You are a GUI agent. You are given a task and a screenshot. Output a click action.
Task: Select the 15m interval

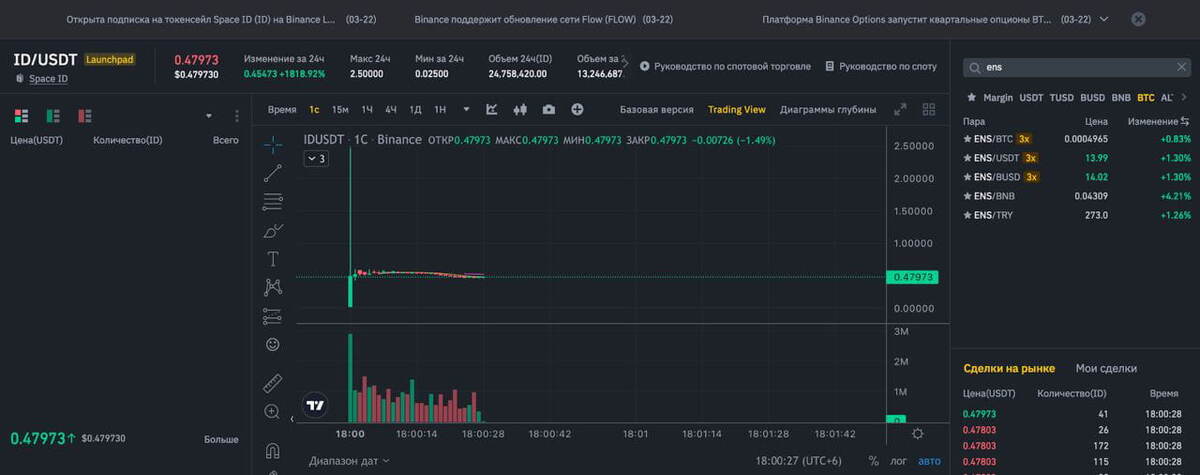point(340,109)
